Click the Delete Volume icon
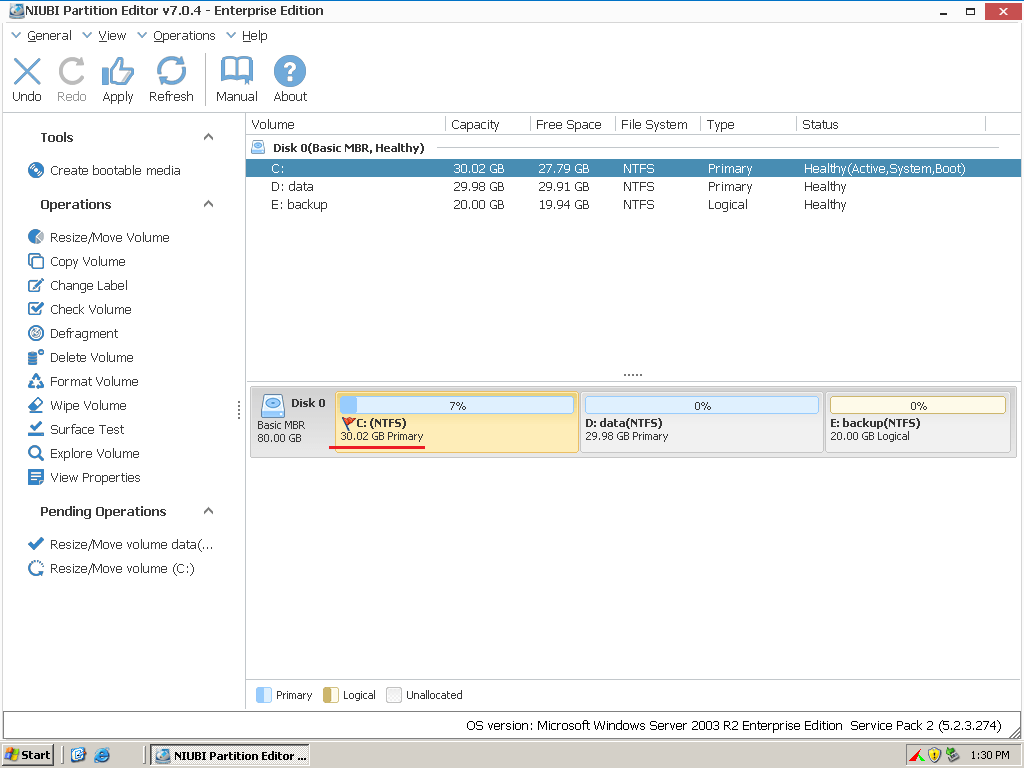The image size is (1024, 768). [x=36, y=357]
